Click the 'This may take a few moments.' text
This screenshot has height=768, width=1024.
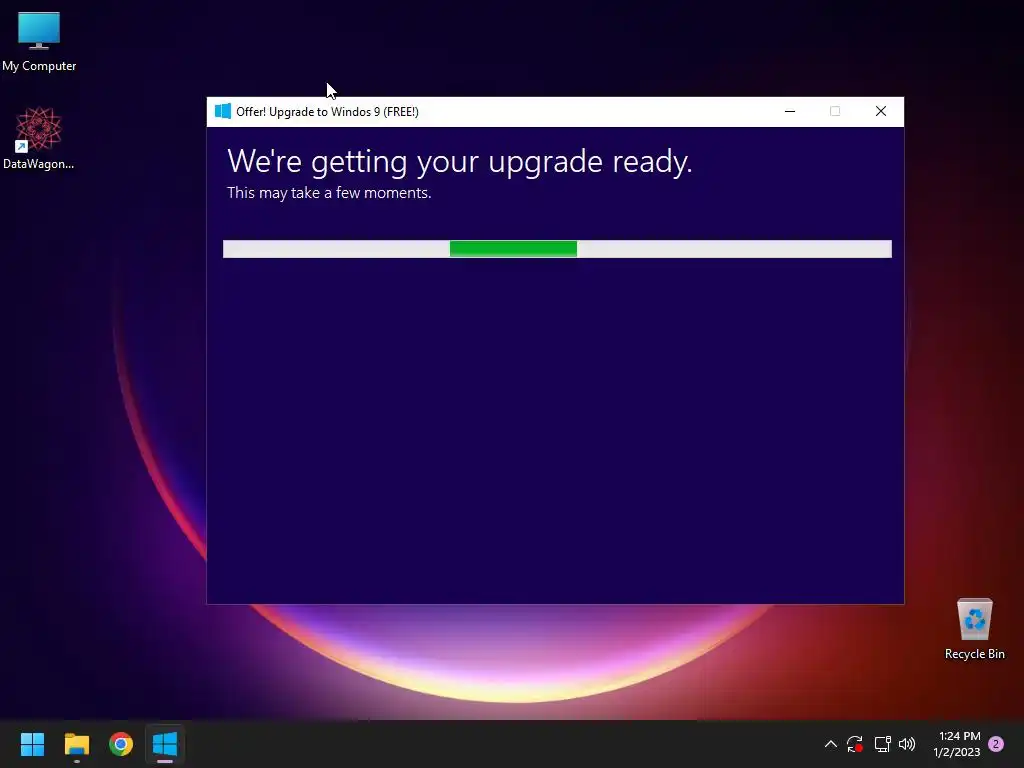(x=329, y=193)
